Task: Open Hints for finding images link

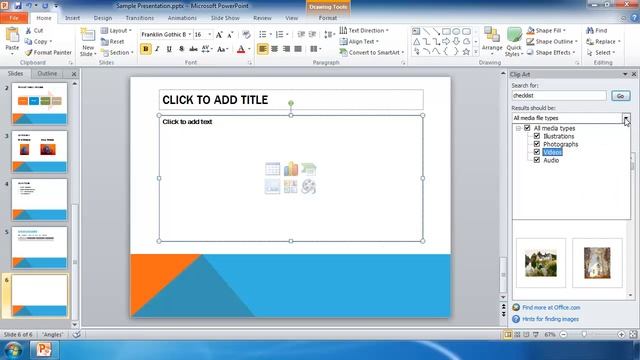Action: point(550,319)
